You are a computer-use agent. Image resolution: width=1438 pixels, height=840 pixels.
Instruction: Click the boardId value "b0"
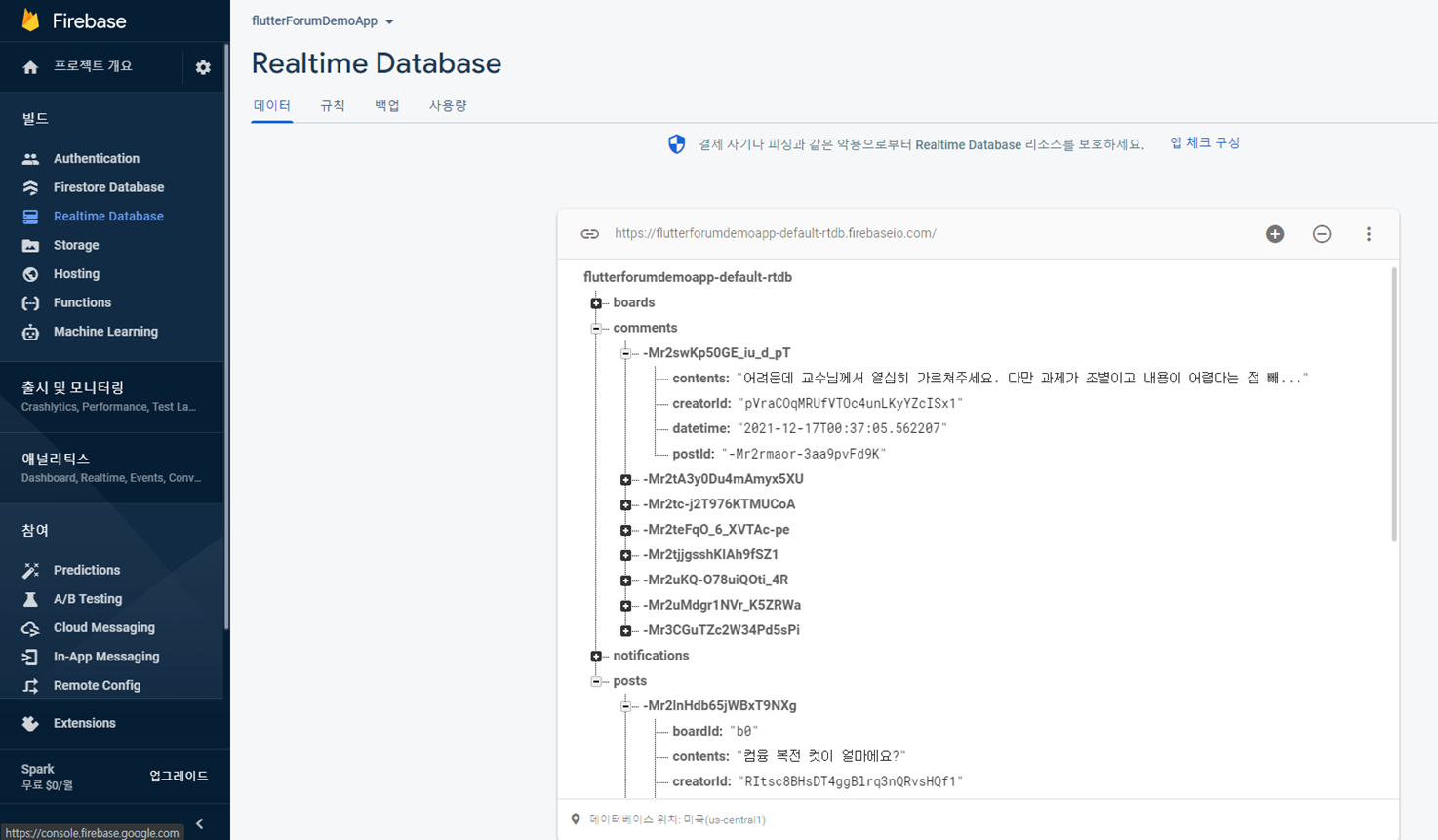744,732
